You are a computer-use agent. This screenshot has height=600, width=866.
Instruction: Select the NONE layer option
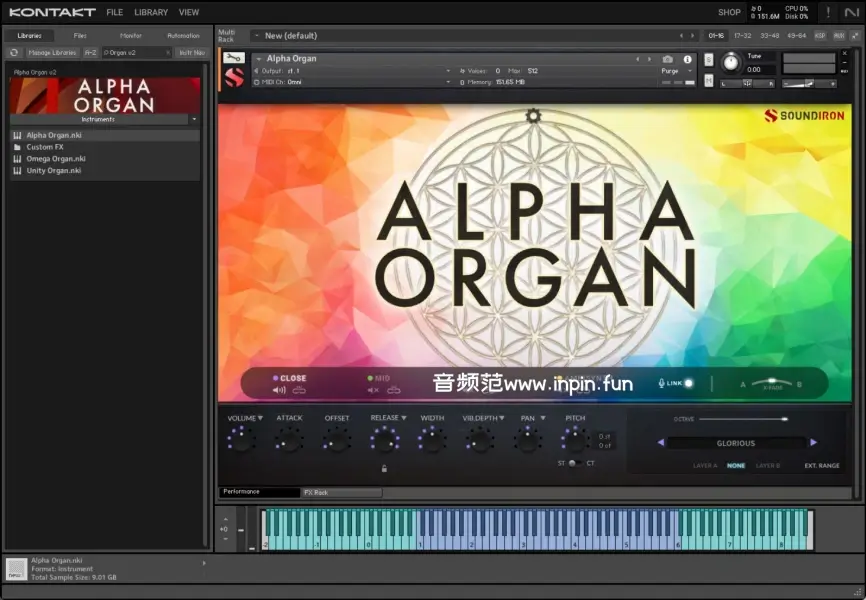[x=736, y=465]
